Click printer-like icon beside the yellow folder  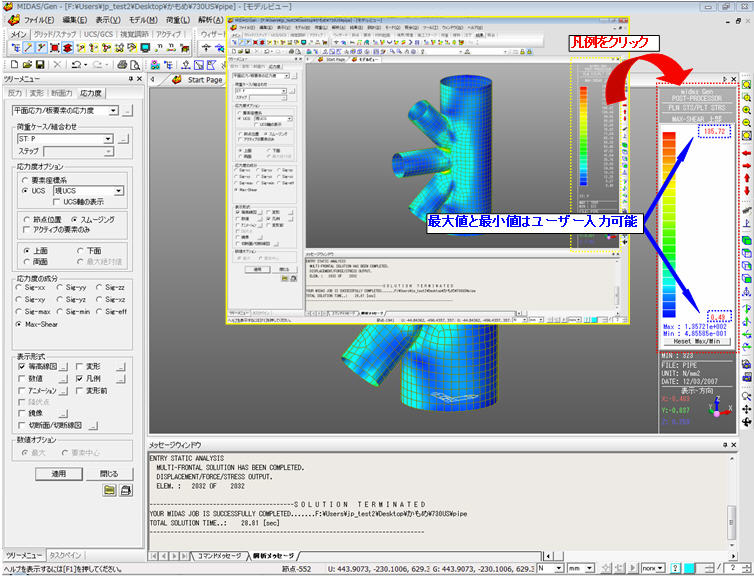click(x=126, y=490)
